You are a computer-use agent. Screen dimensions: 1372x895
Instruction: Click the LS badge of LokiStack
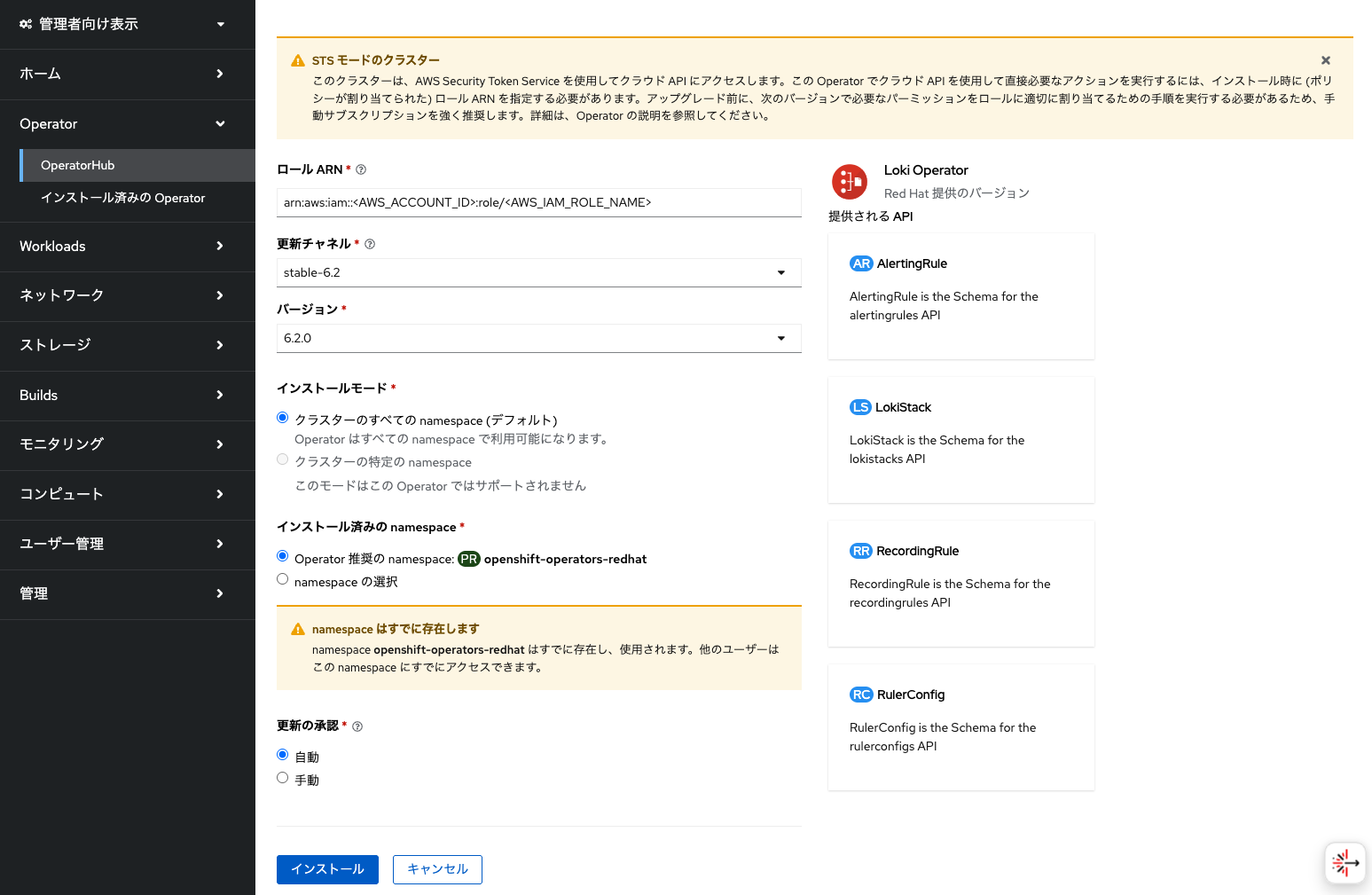860,407
